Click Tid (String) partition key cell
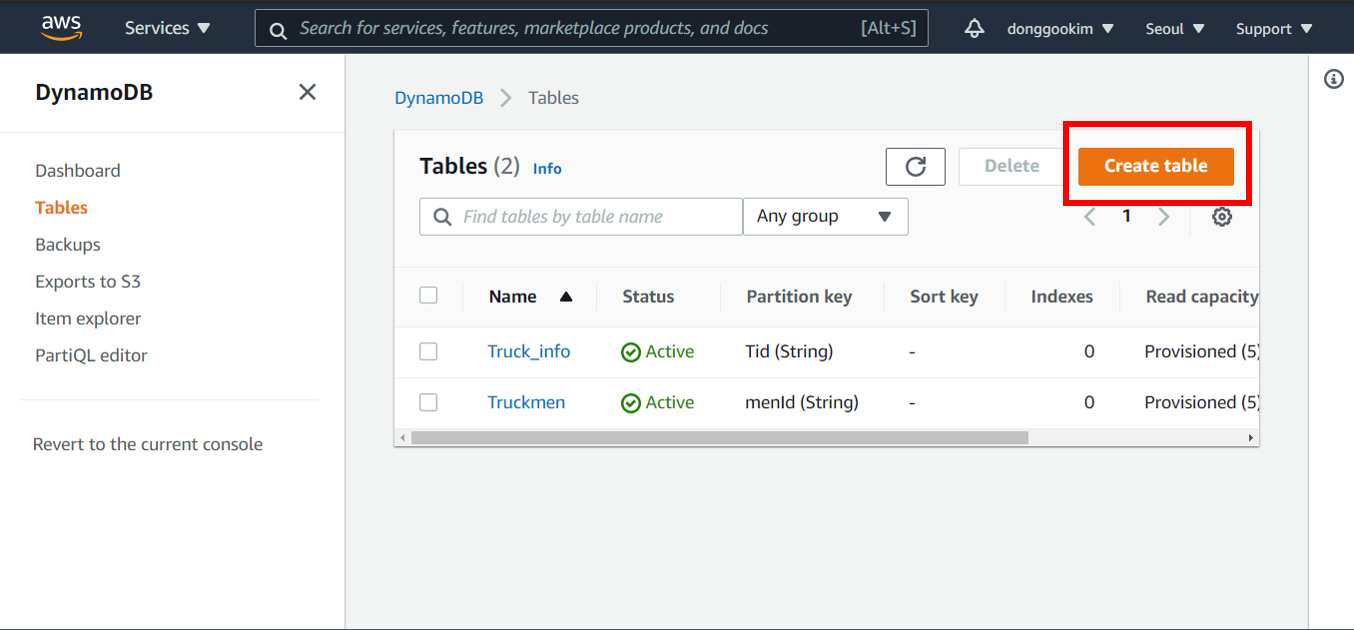This screenshot has width=1354, height=630. (x=789, y=351)
